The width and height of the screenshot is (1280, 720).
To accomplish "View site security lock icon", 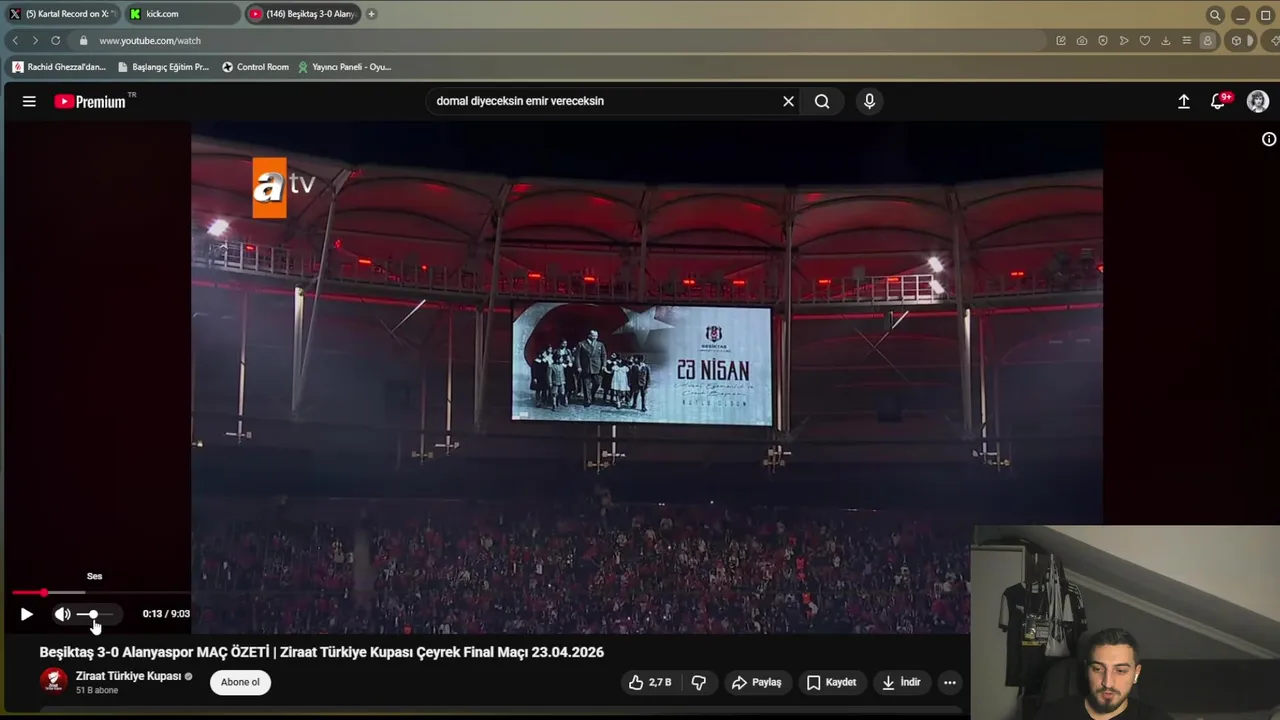I will tap(84, 41).
